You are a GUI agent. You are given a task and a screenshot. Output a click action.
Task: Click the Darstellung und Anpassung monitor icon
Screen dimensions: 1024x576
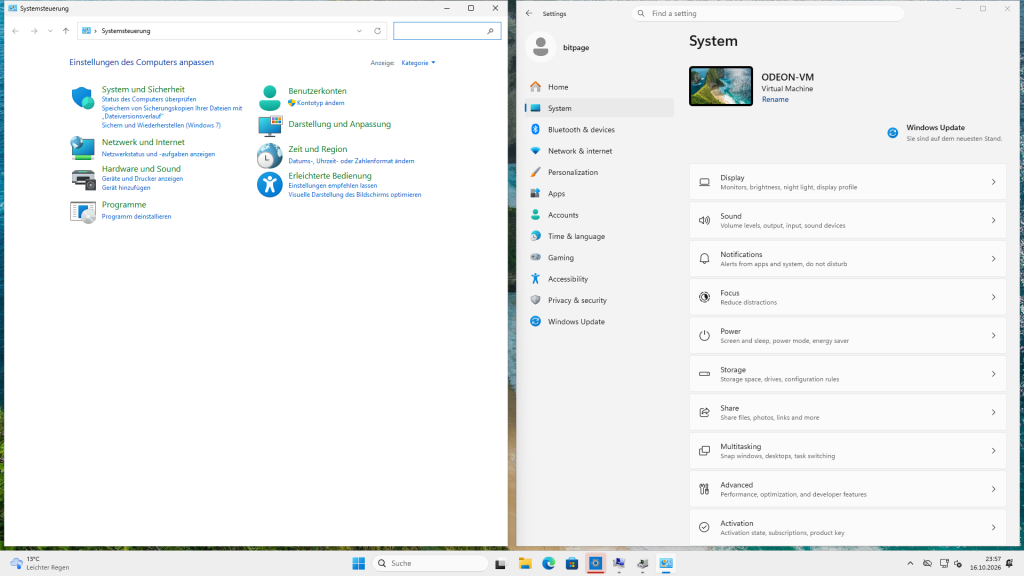(x=270, y=125)
